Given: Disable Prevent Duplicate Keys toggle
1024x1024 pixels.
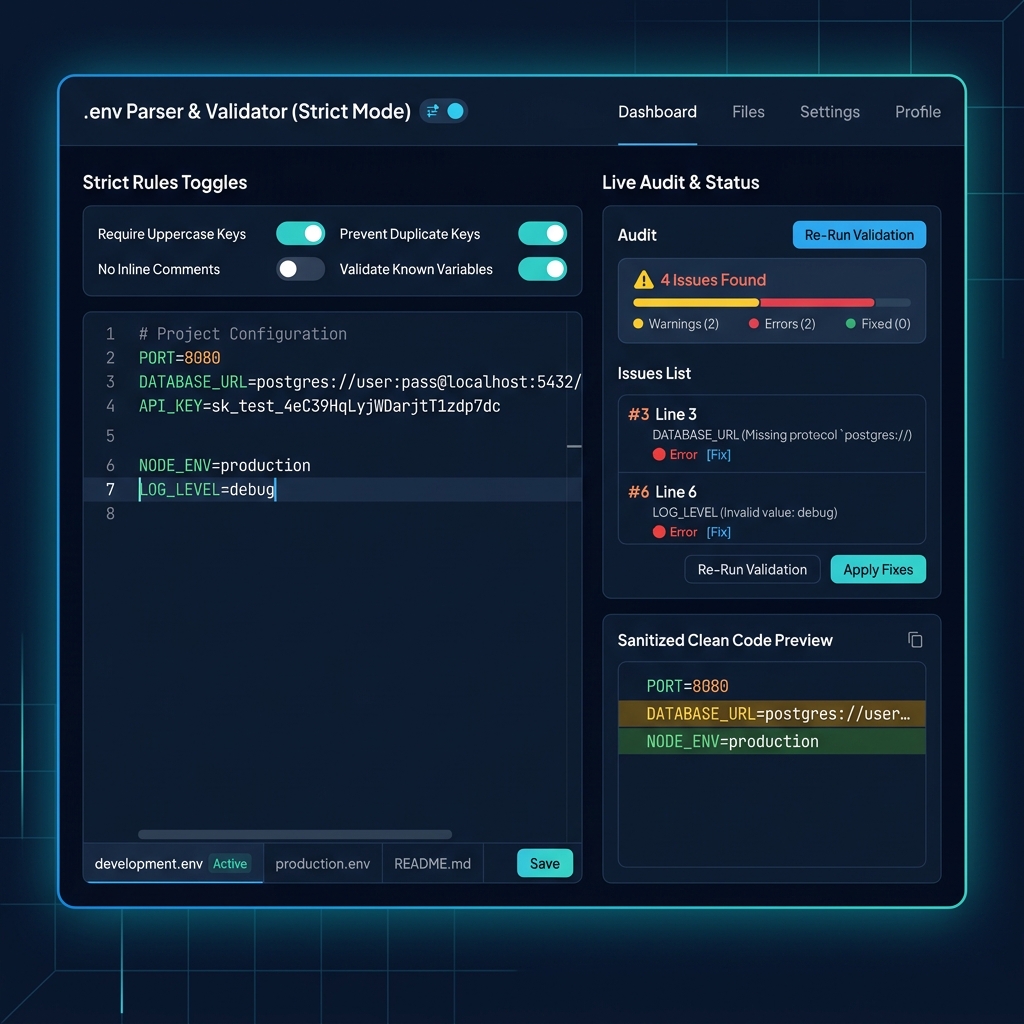Looking at the screenshot, I should point(542,234).
